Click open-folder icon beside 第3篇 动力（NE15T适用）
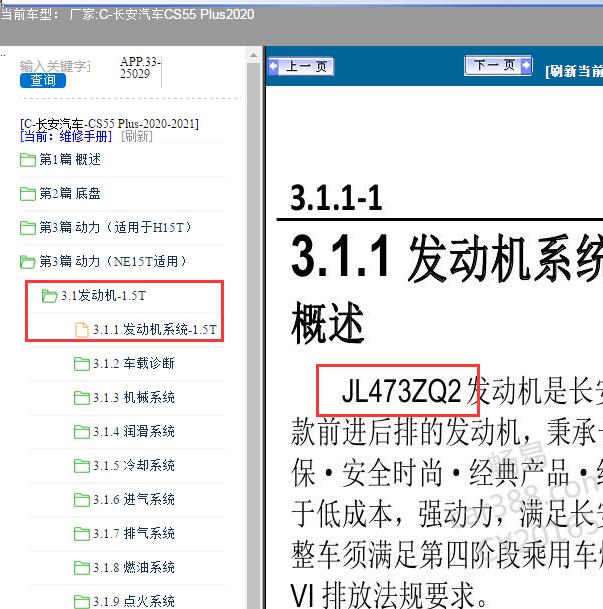Screen dimensions: 603x609 coord(28,262)
